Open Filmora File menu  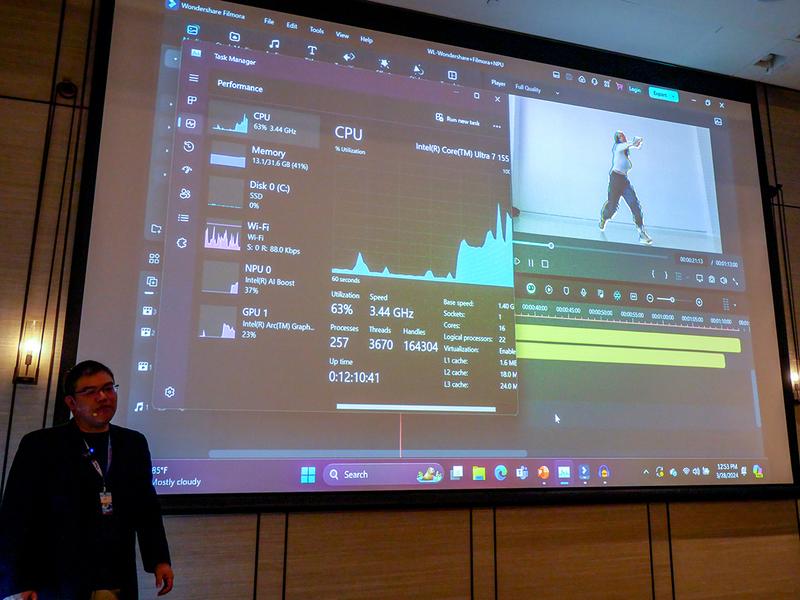pos(269,21)
